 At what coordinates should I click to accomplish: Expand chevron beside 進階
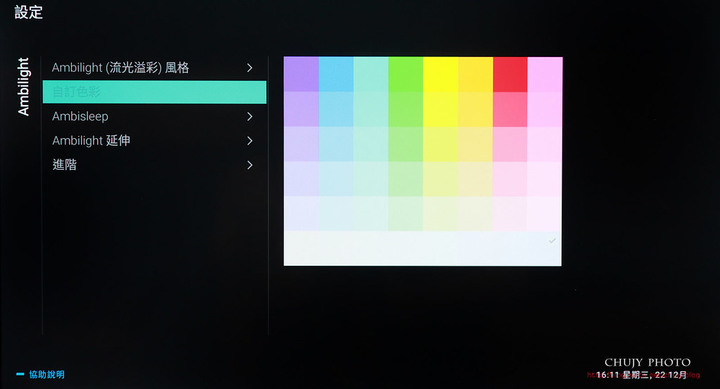tap(250, 165)
